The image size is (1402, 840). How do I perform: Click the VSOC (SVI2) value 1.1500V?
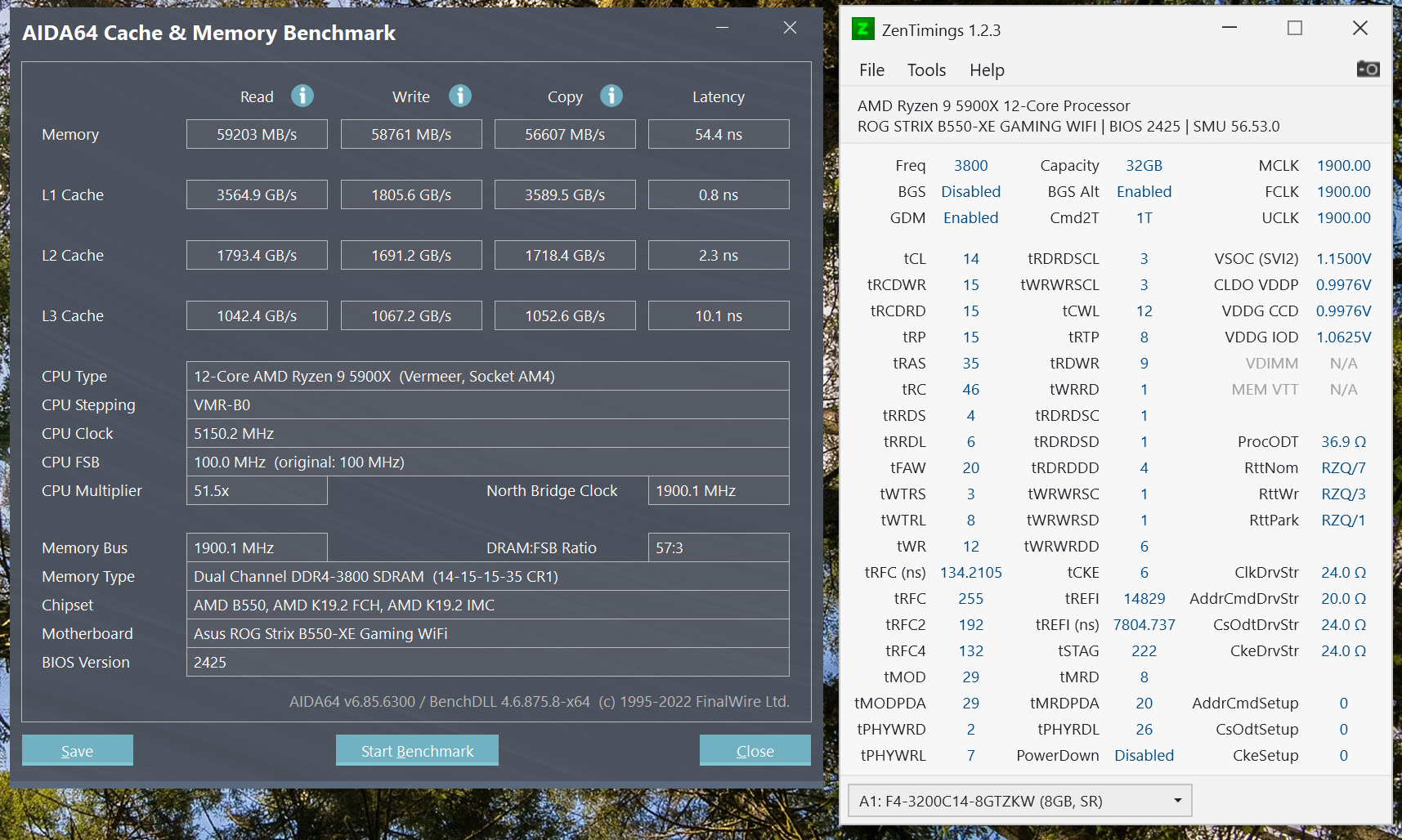[1343, 258]
